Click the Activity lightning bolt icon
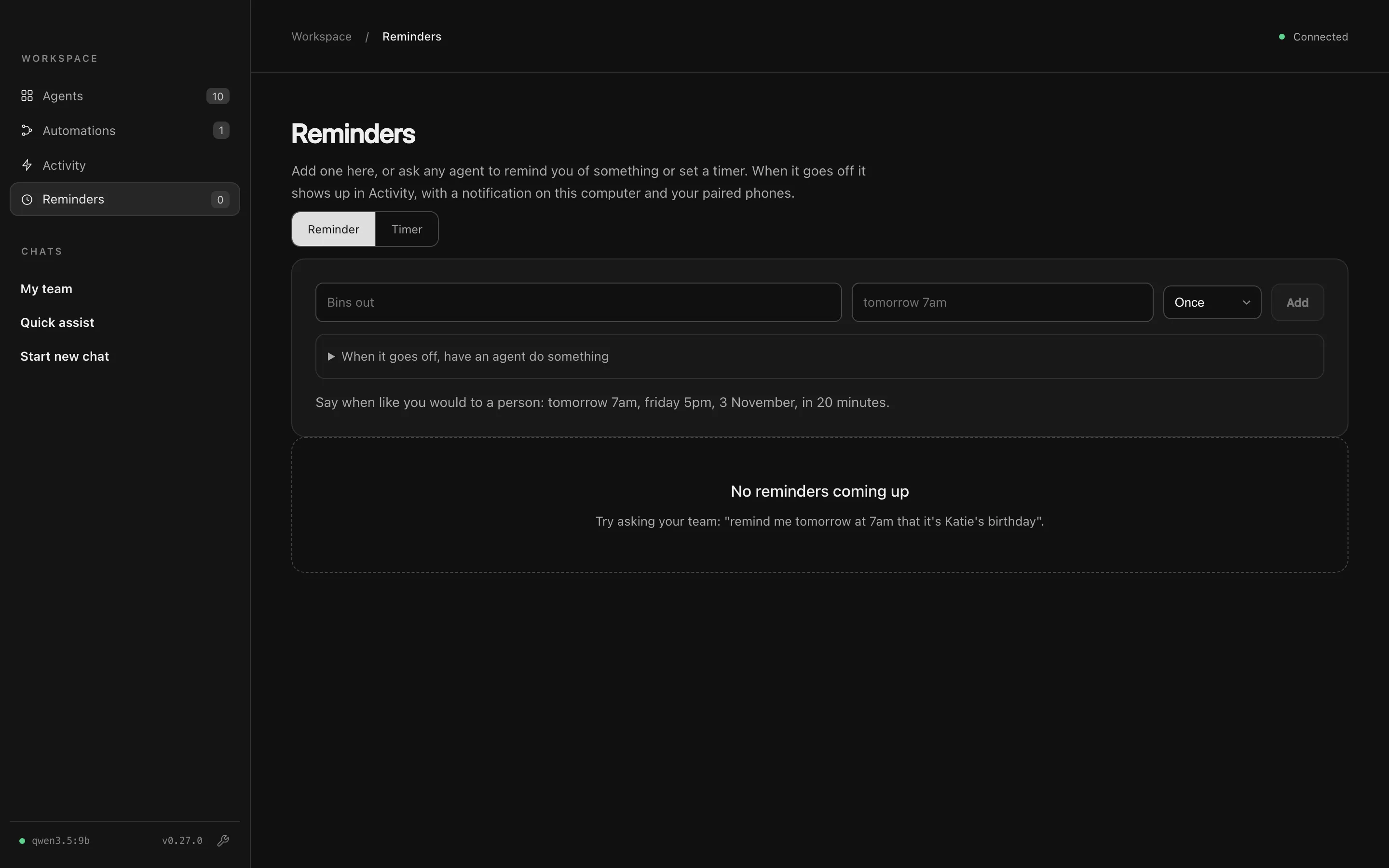This screenshot has width=1389, height=868. tap(27, 165)
